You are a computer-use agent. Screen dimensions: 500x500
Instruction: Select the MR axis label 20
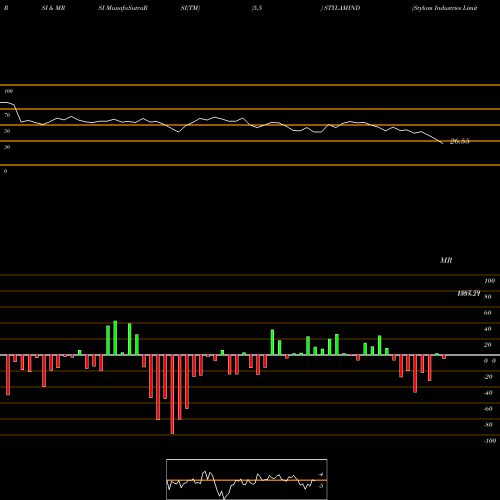click(488, 345)
